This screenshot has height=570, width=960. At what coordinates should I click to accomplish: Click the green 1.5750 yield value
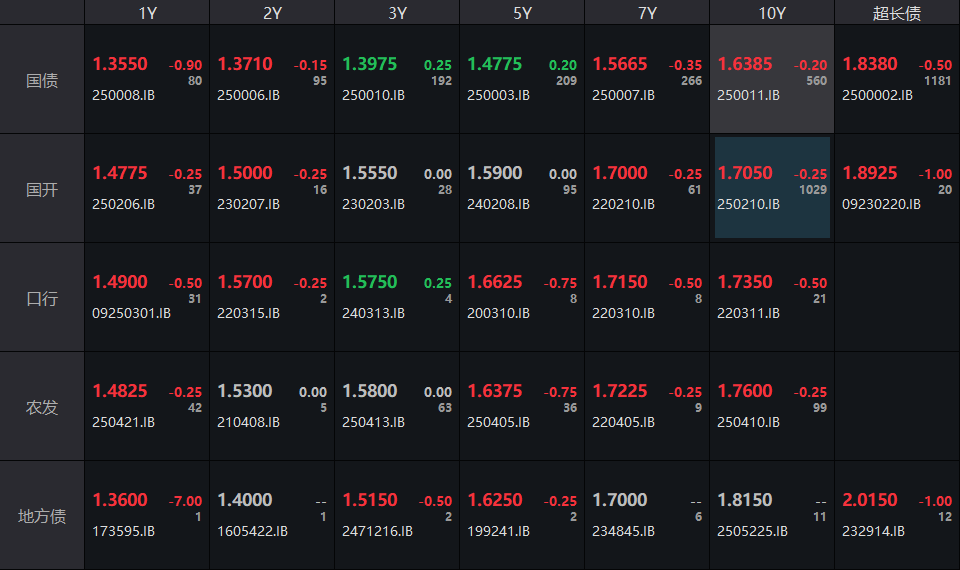370,282
